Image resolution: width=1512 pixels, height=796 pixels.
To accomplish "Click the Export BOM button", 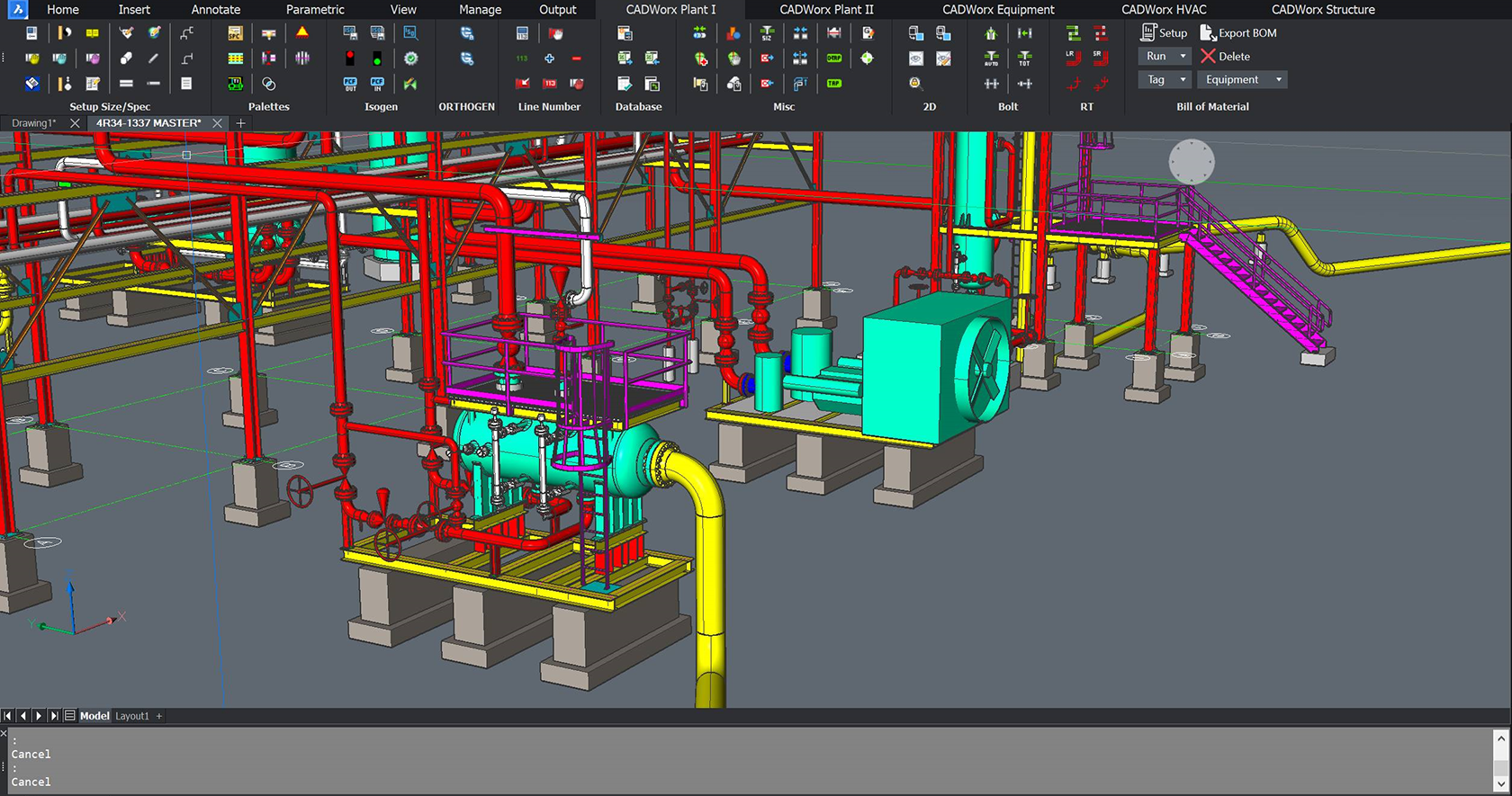I will 1238,32.
